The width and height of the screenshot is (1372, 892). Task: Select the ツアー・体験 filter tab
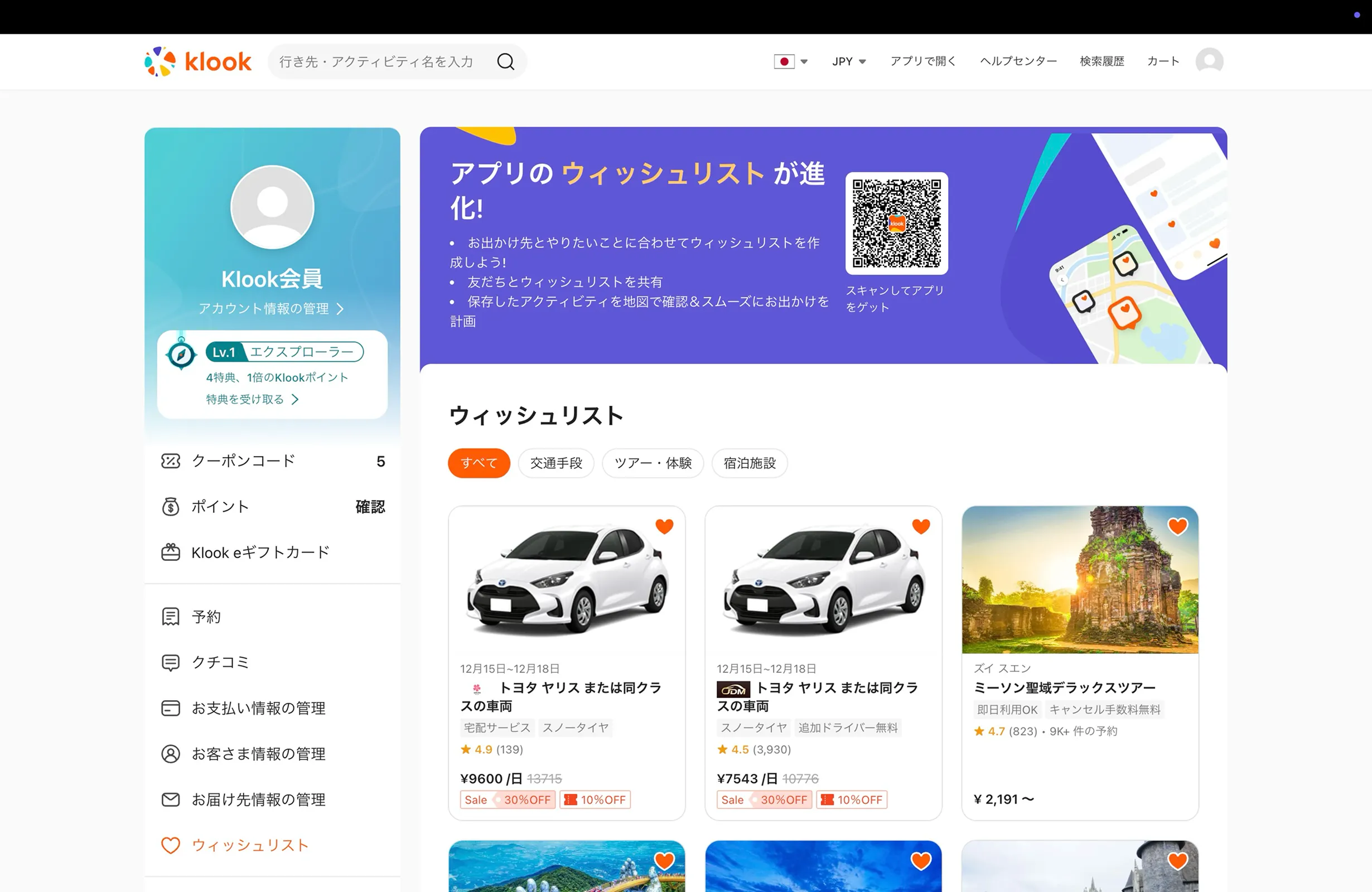653,463
